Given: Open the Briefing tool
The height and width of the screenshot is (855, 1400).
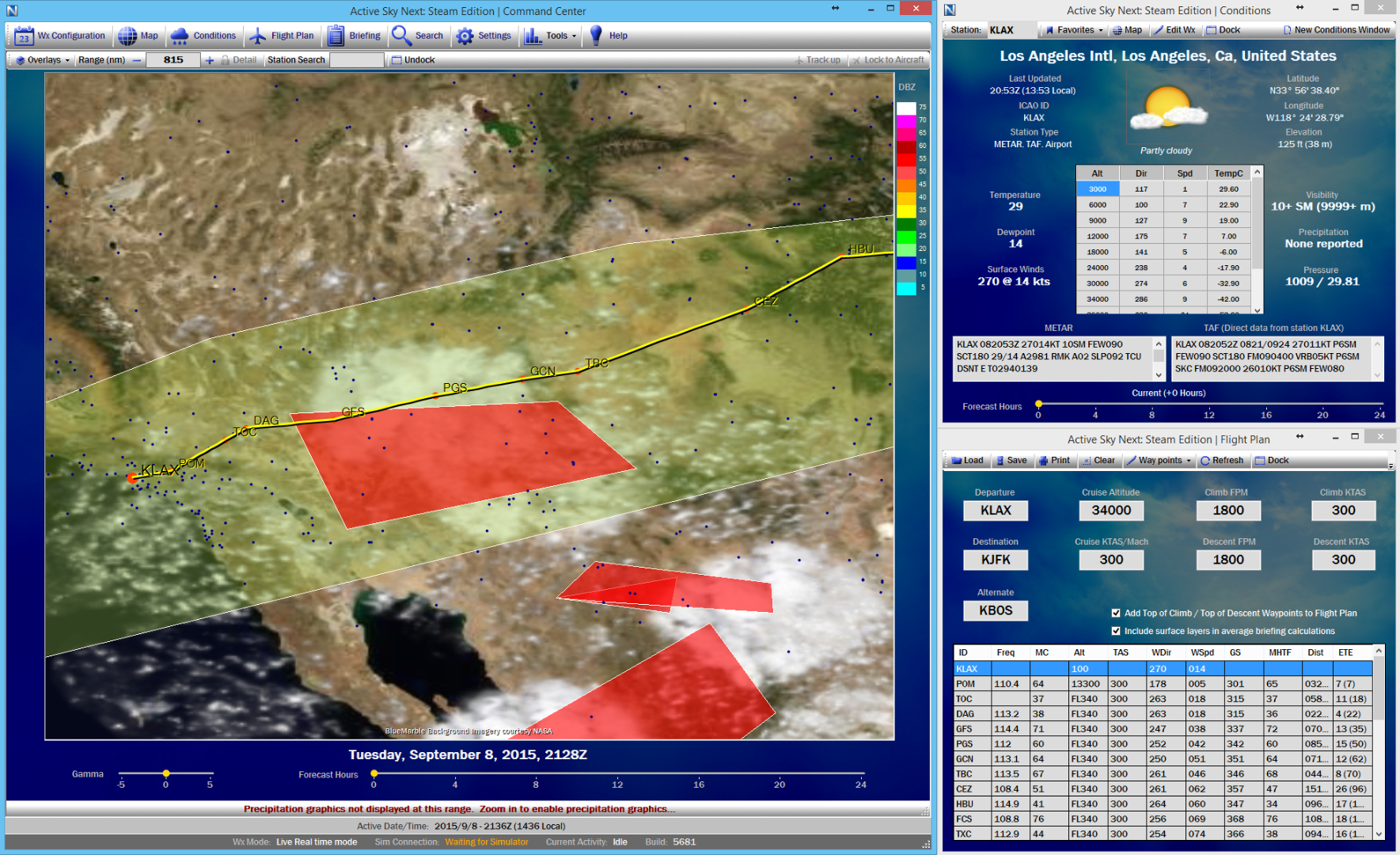Looking at the screenshot, I should click(x=354, y=35).
